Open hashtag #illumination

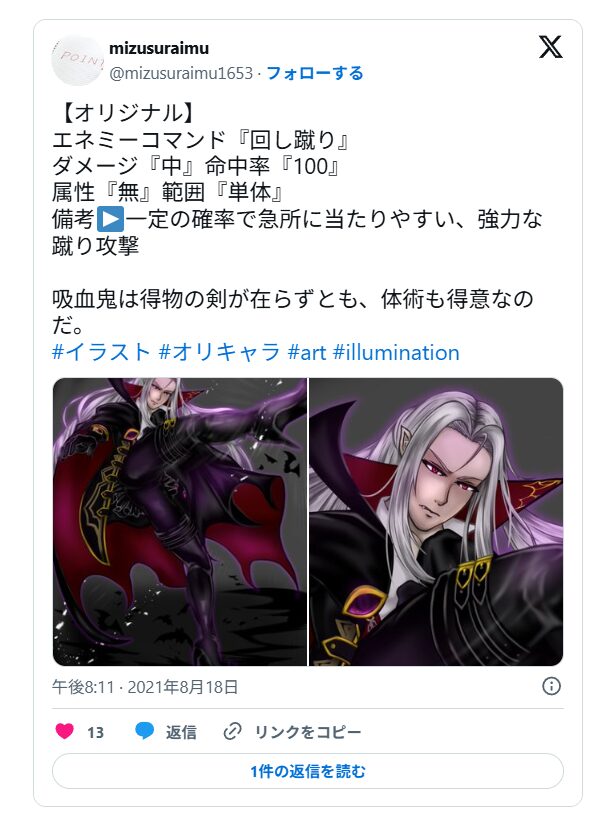[396, 352]
